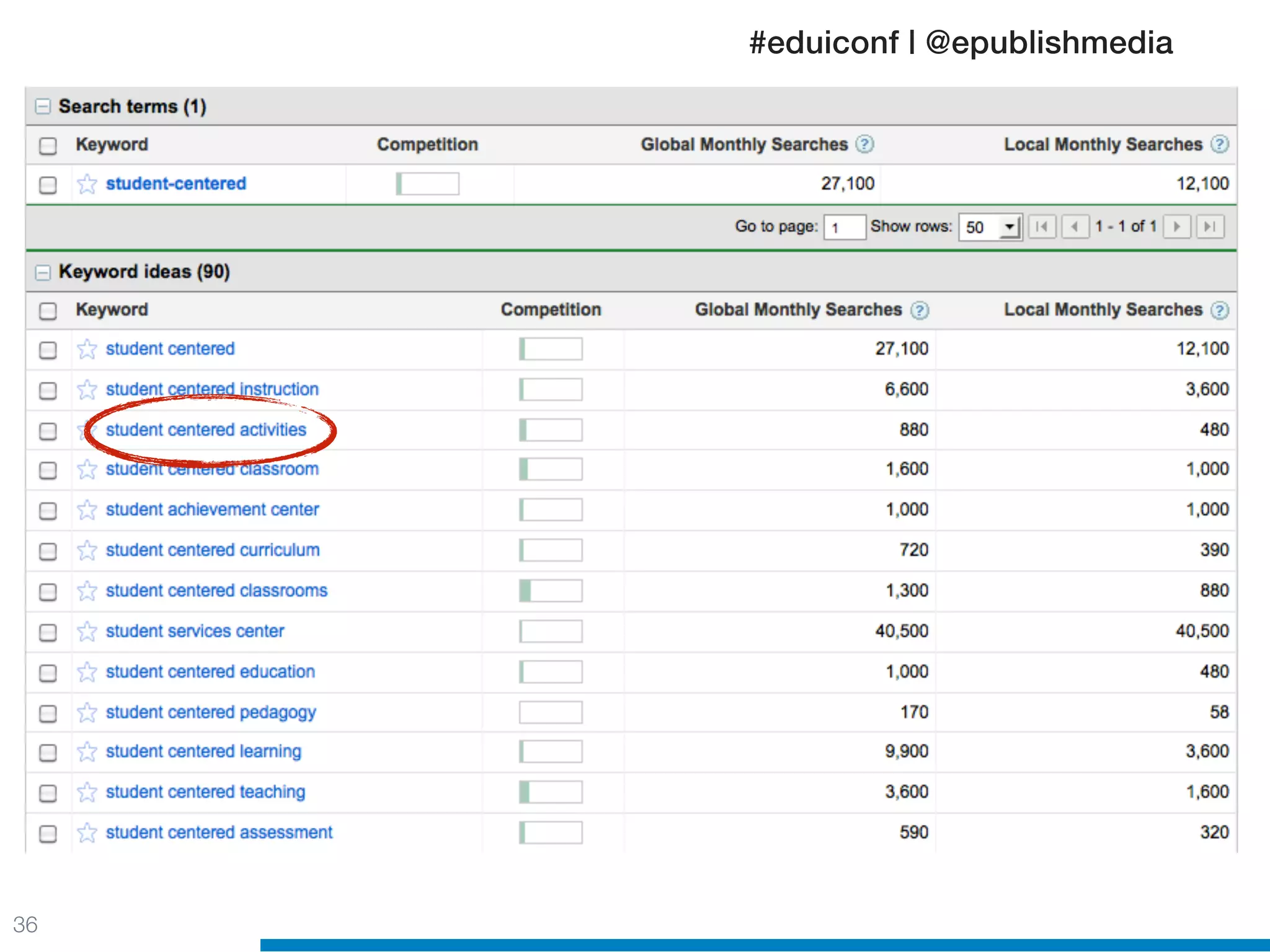This screenshot has height=952, width=1270.
Task: Star the student services center keyword
Action: click(87, 632)
